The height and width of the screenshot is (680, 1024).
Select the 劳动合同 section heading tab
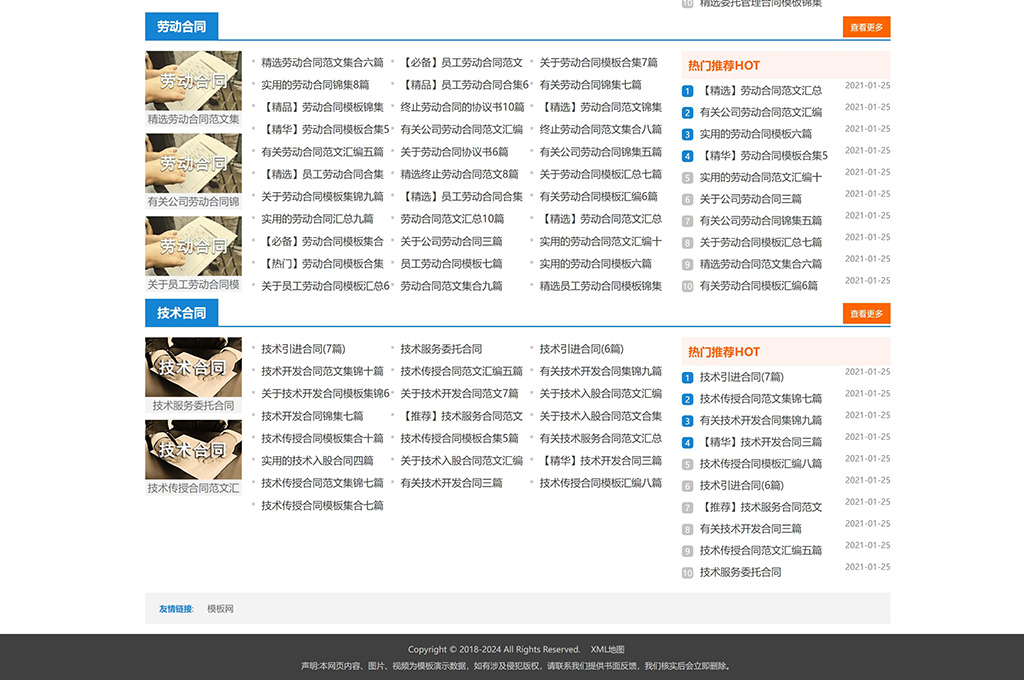click(181, 27)
